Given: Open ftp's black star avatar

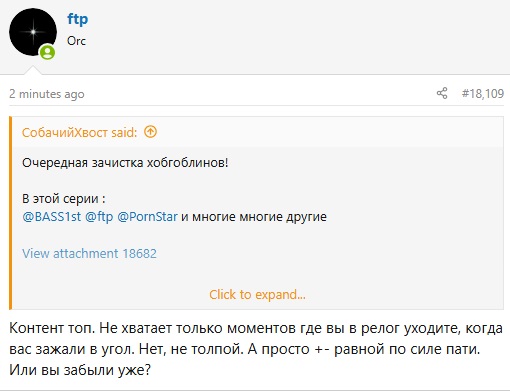Looking at the screenshot, I should click(x=33, y=32).
